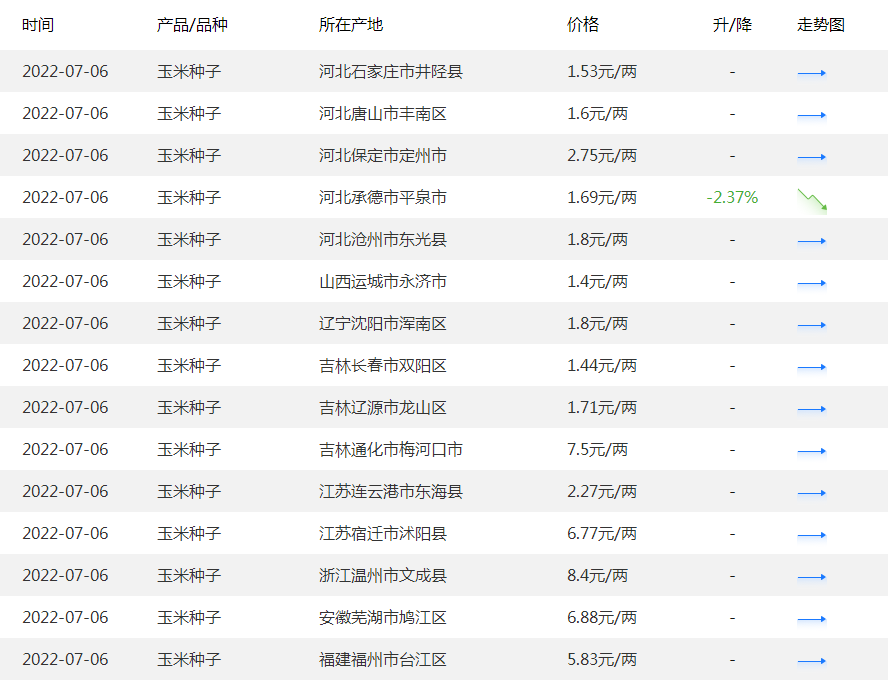This screenshot has width=888, height=680.
Task: Open the trend chart for 浙江温州市文成县
Action: [x=811, y=576]
